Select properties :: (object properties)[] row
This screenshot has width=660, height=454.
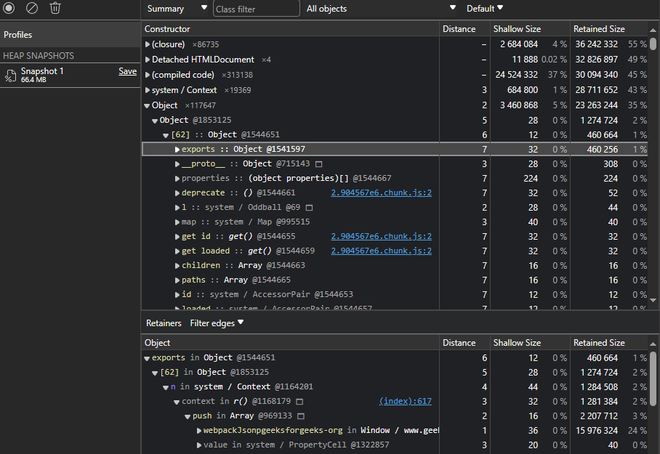pyautogui.click(x=395, y=178)
